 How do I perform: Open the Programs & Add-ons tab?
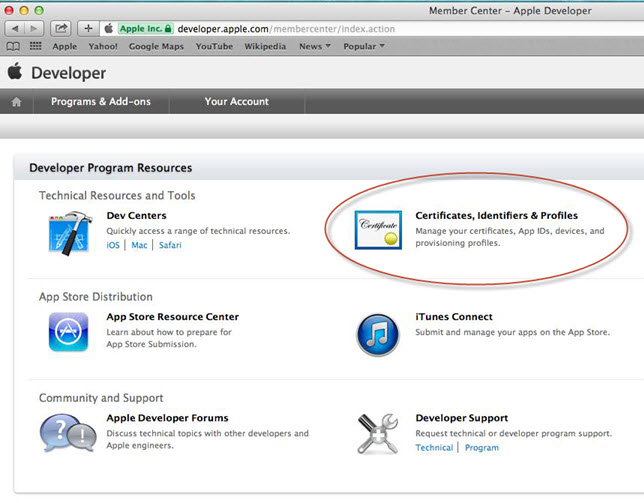[x=99, y=102]
